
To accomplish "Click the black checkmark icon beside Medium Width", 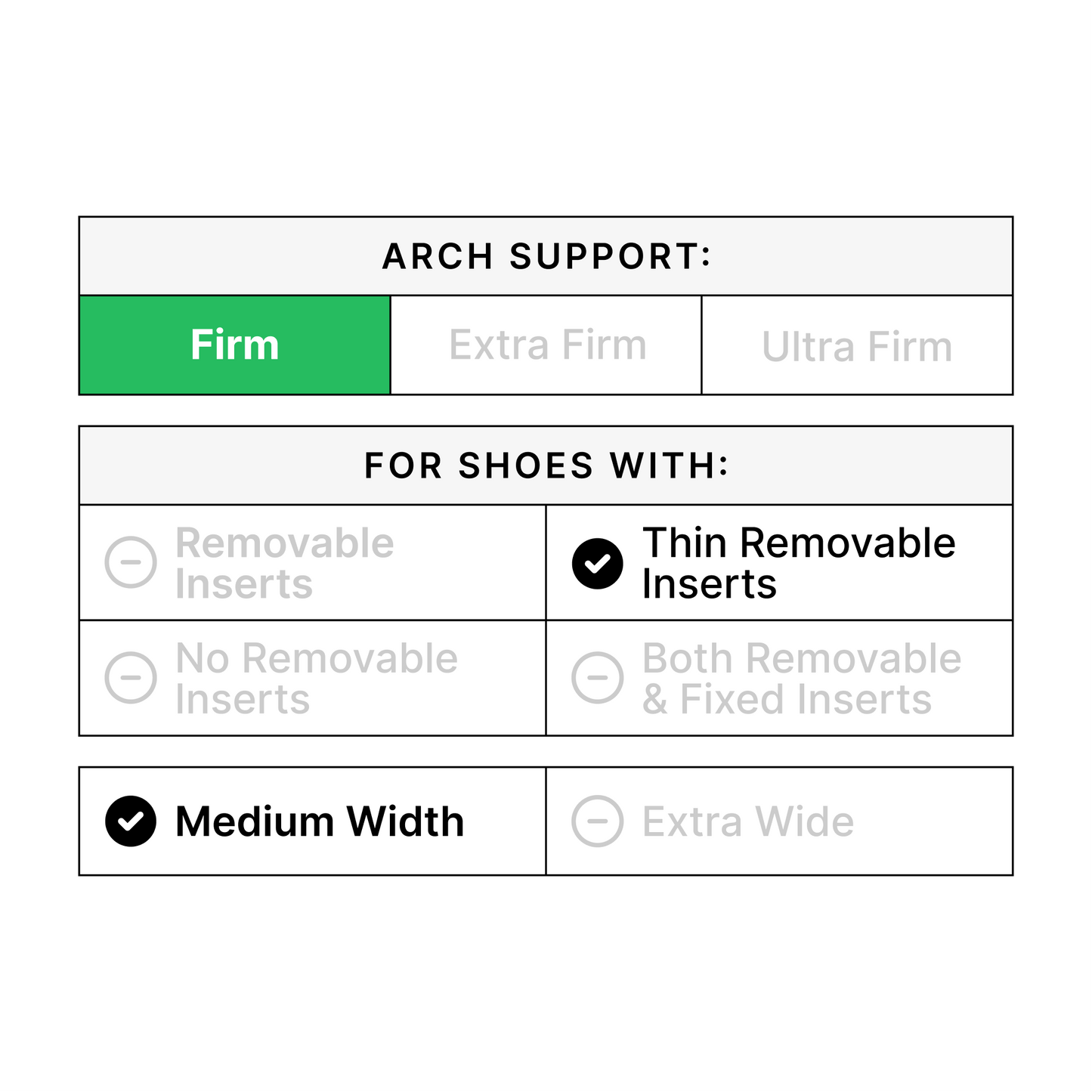I will tap(131, 821).
